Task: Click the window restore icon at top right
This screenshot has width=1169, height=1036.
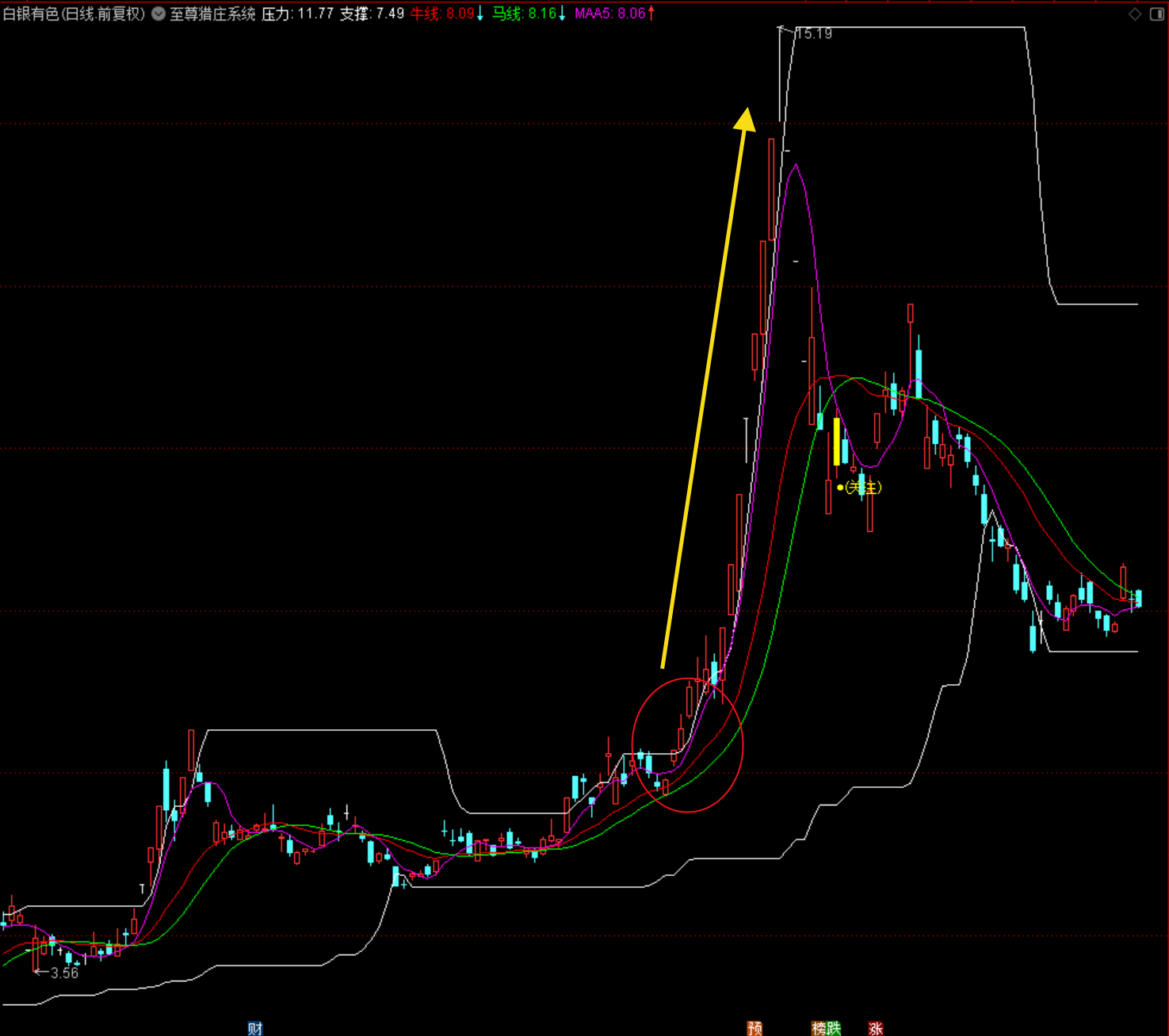Action: 1156,14
